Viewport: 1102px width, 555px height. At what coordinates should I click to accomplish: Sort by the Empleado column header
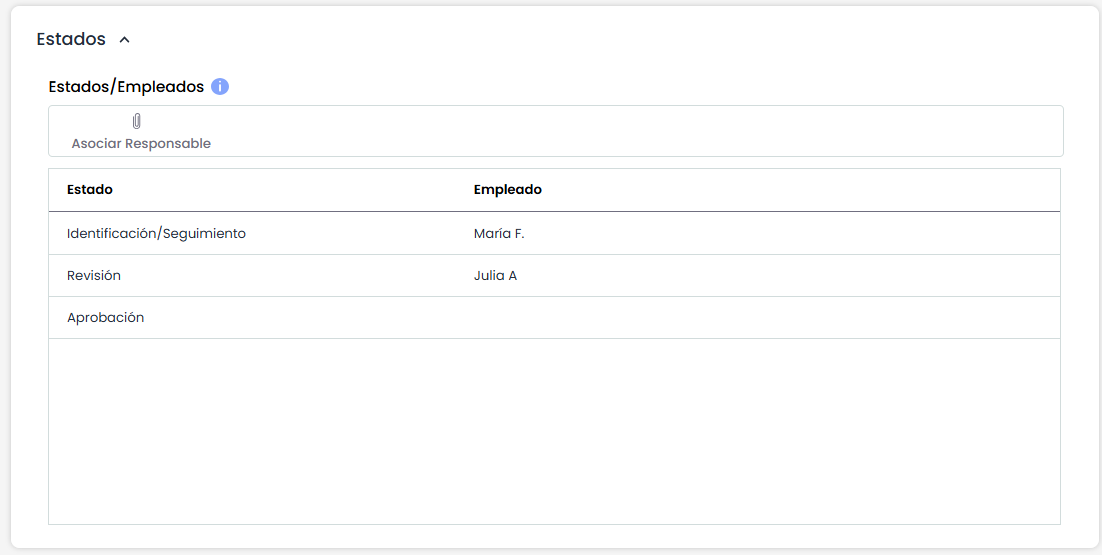(x=508, y=189)
